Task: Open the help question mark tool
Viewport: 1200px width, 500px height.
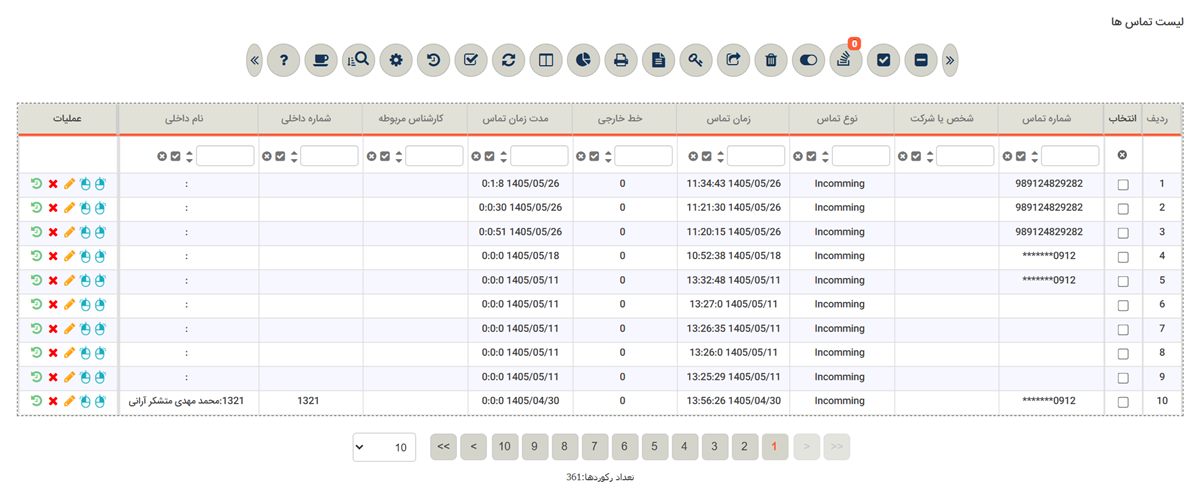Action: click(x=284, y=60)
